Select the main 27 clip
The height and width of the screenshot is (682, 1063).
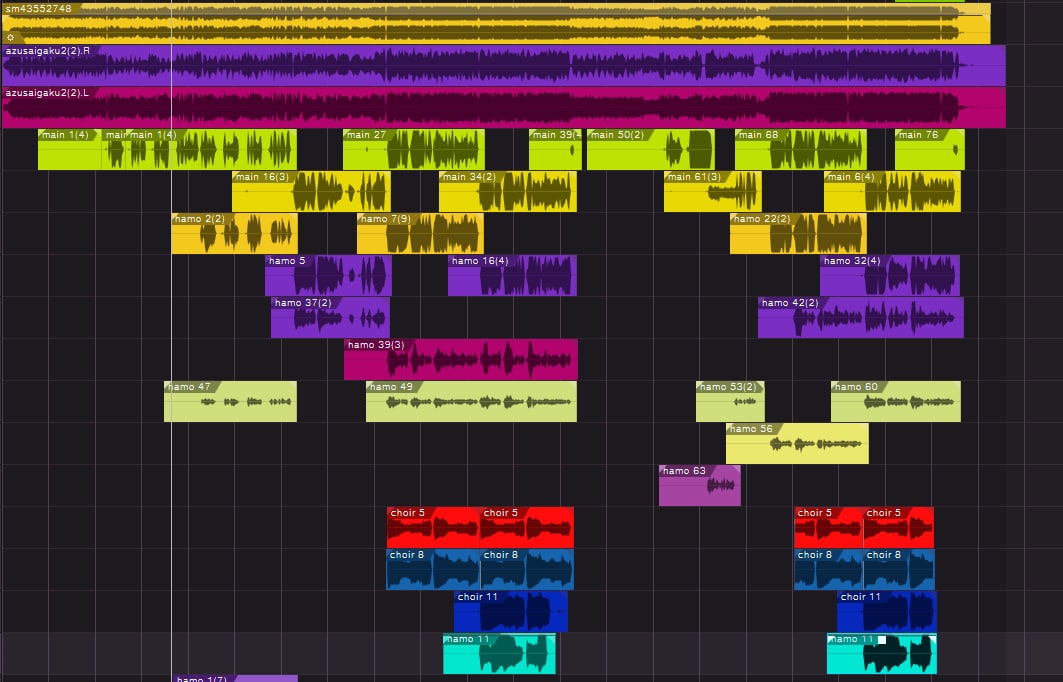tap(414, 149)
